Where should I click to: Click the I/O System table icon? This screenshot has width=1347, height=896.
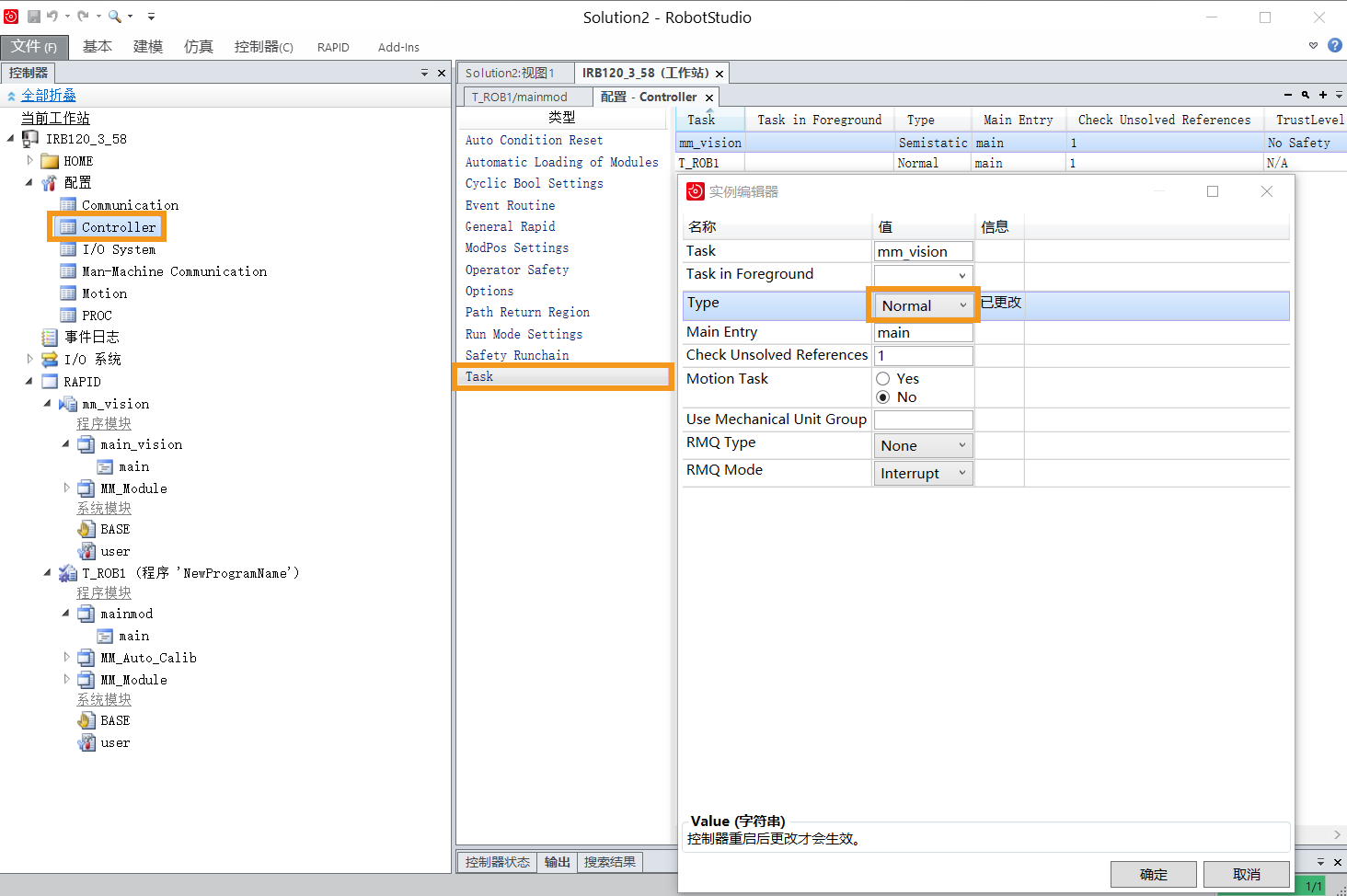[x=68, y=249]
